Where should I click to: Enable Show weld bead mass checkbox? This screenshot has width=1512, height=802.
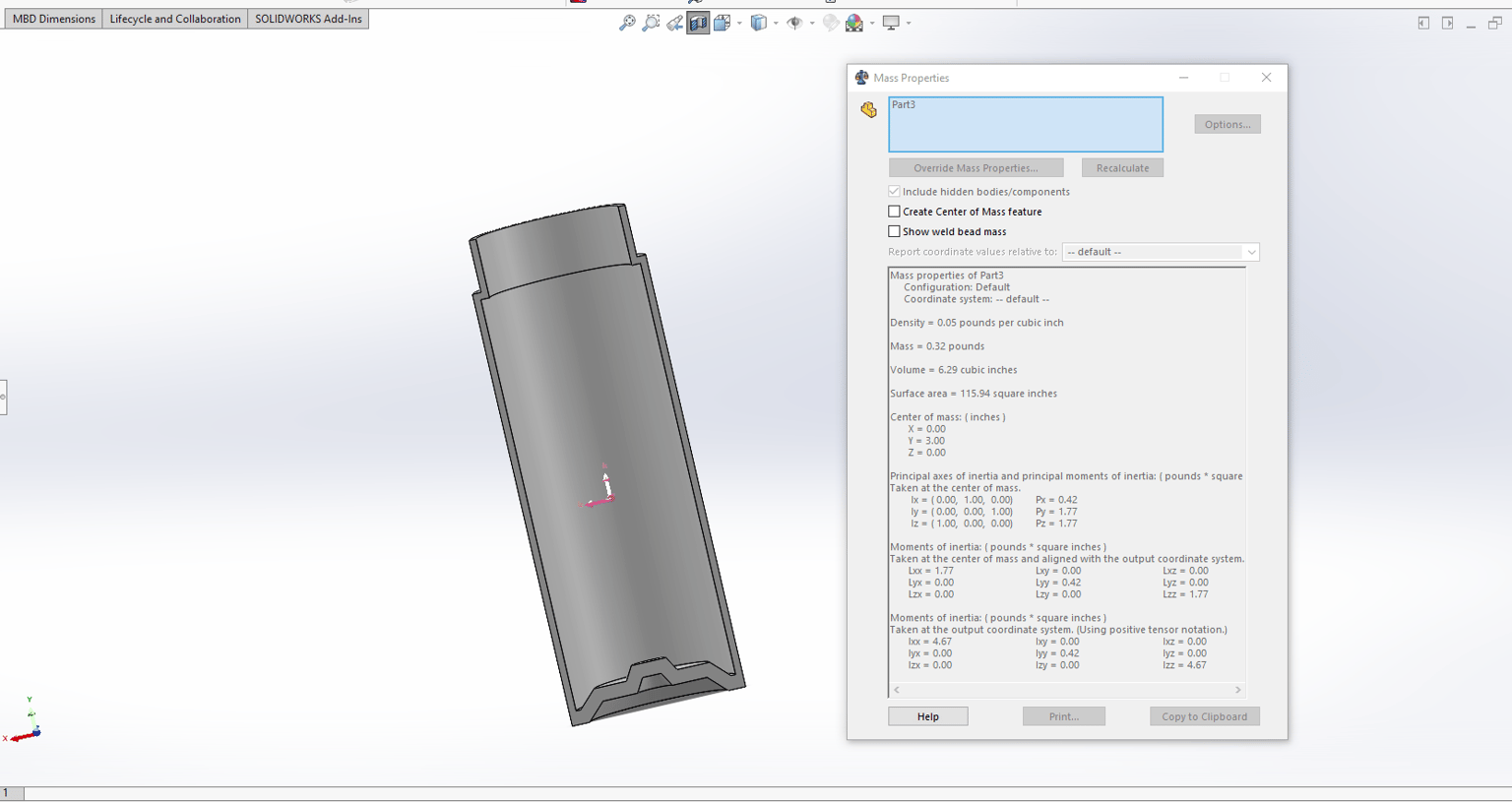tap(894, 231)
